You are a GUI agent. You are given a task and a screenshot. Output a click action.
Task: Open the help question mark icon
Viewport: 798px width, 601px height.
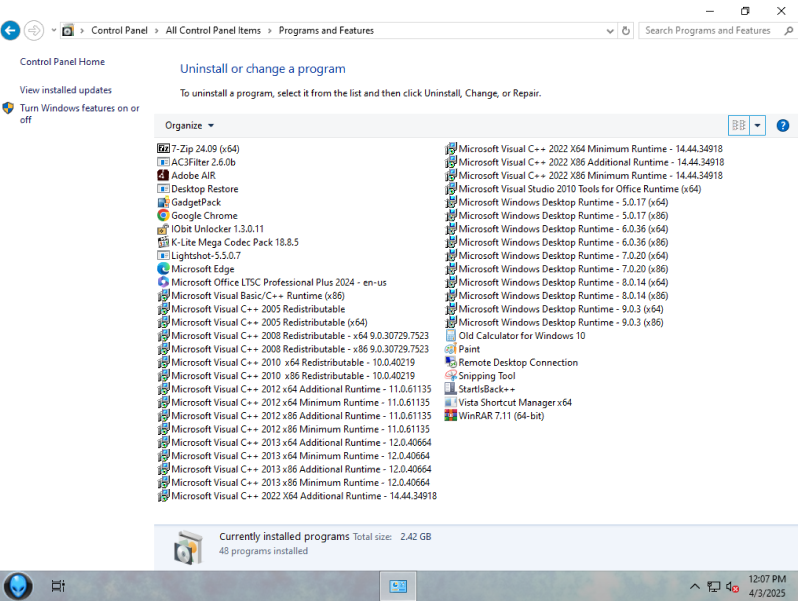[783, 125]
